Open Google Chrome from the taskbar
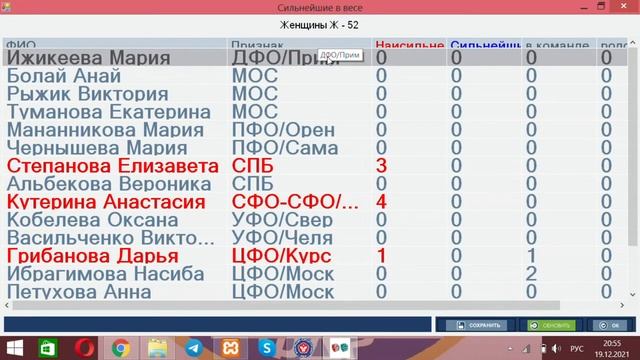The height and width of the screenshot is (360, 640). click(121, 348)
